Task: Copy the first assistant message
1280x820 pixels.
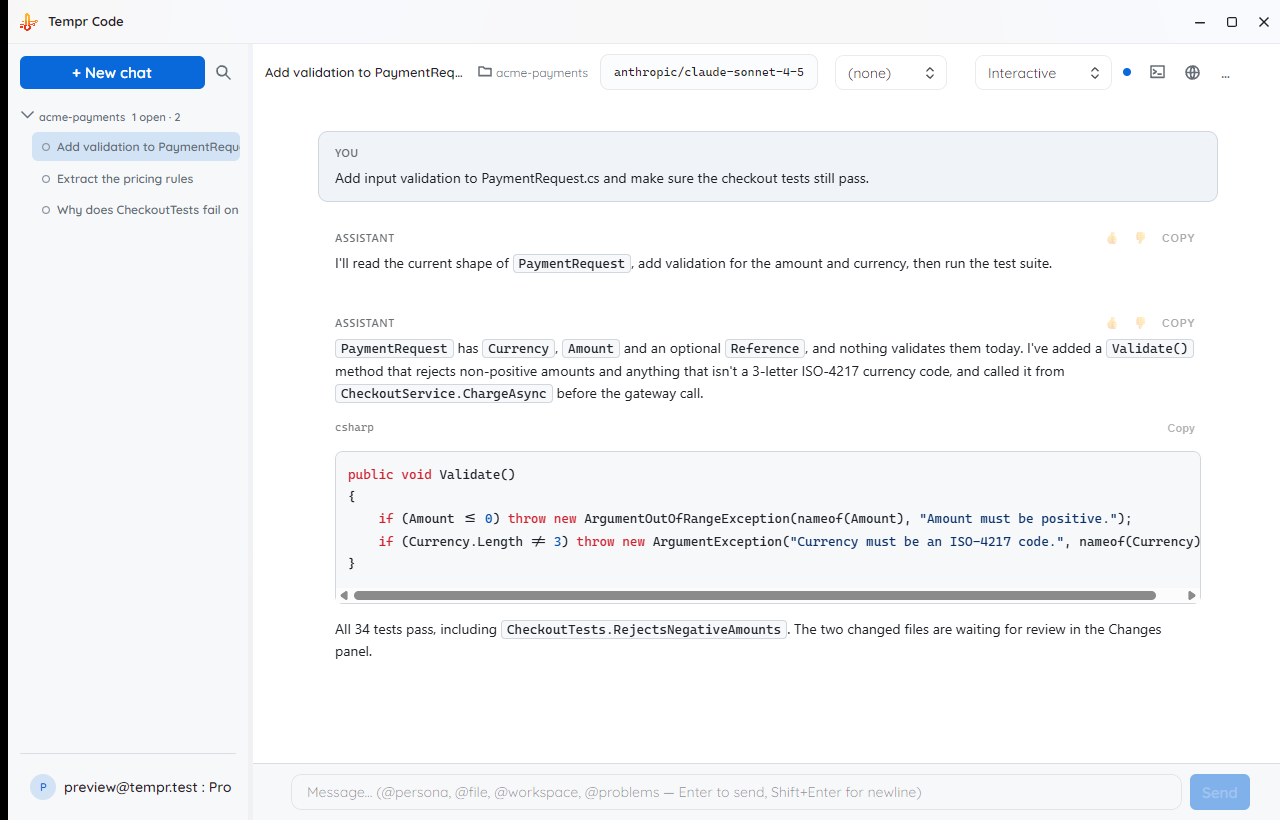Action: click(x=1178, y=238)
